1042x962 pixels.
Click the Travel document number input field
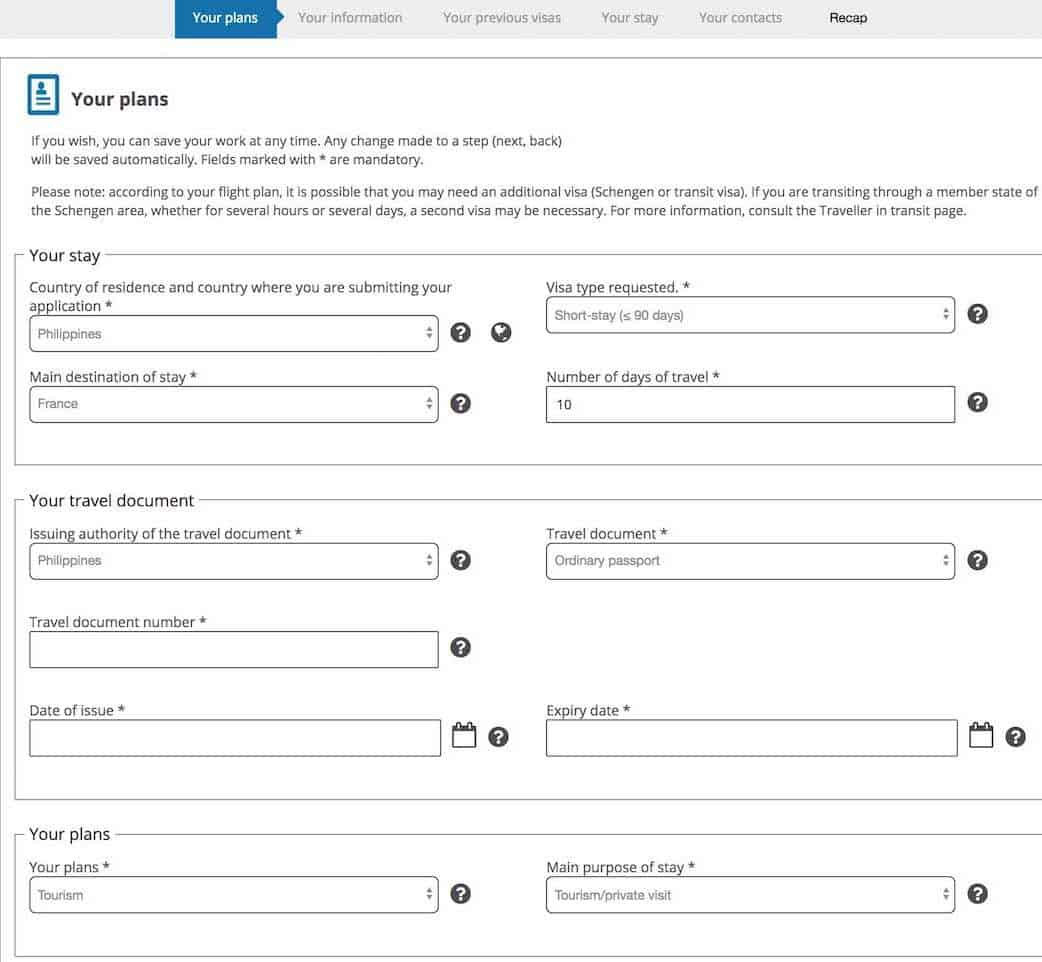pyautogui.click(x=233, y=649)
